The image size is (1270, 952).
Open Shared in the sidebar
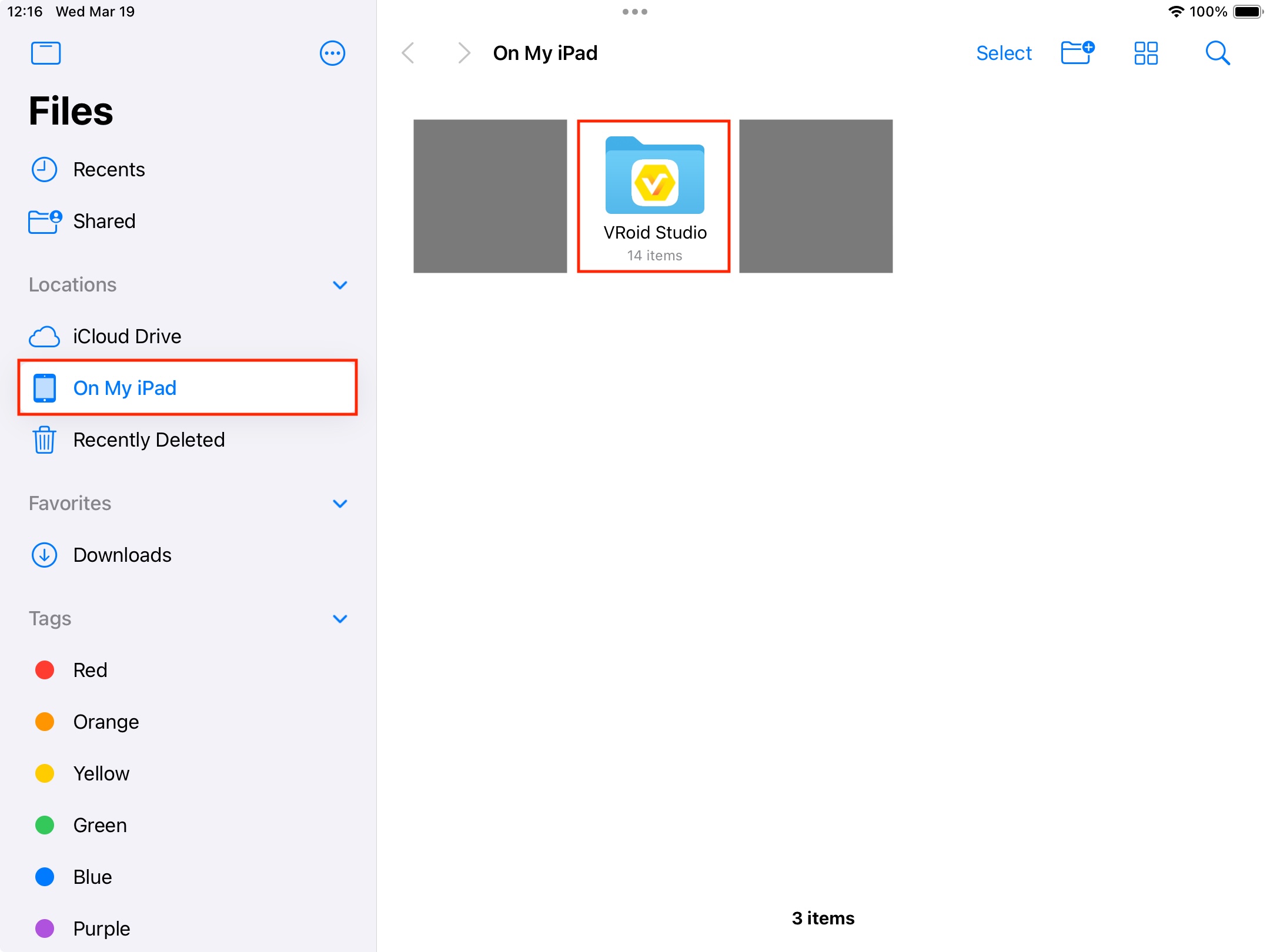click(188, 221)
